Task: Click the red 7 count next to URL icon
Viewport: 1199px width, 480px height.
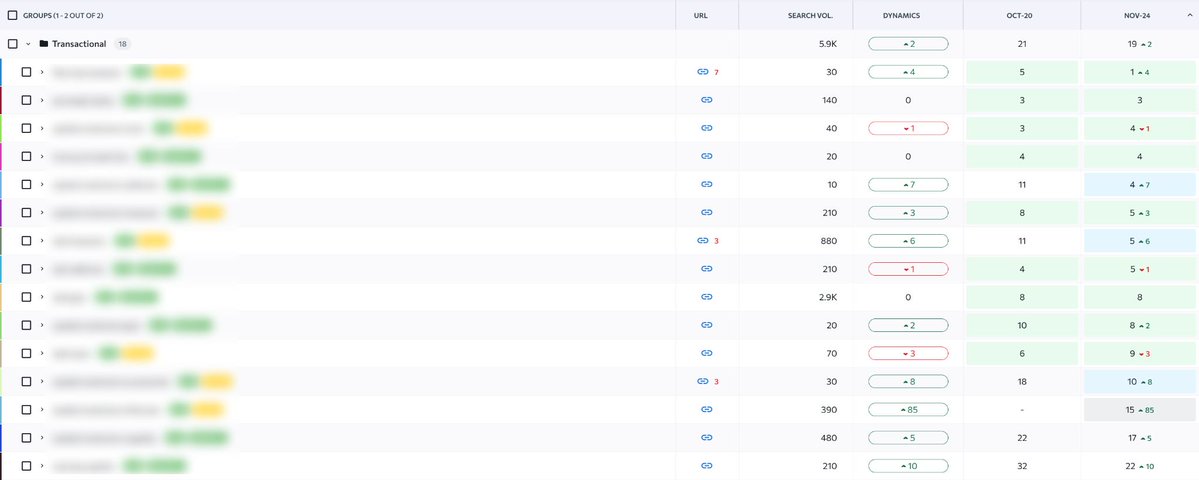Action: pyautogui.click(x=716, y=73)
